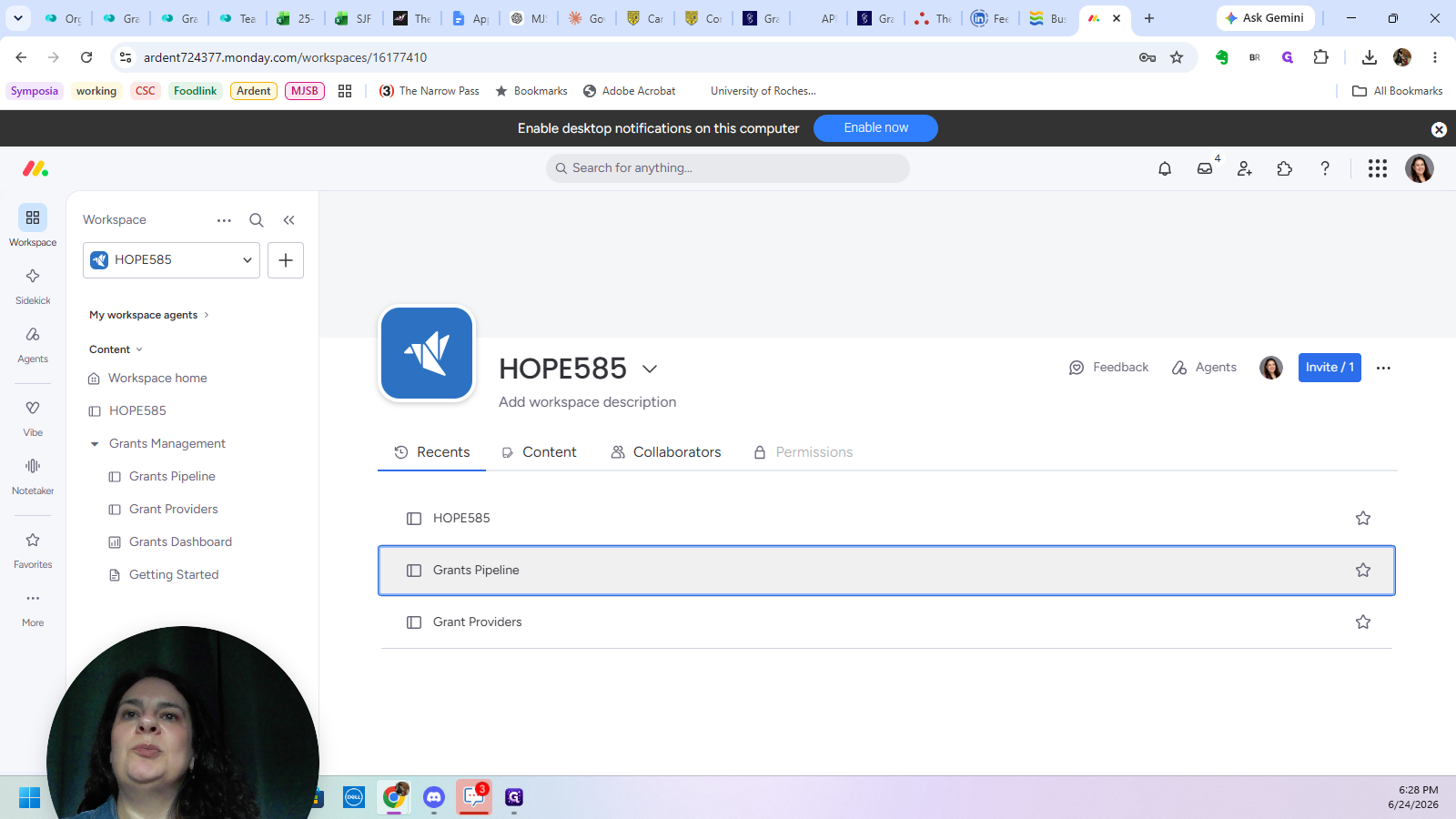The image size is (1456, 819).
Task: Open the notifications bell
Action: [x=1165, y=168]
